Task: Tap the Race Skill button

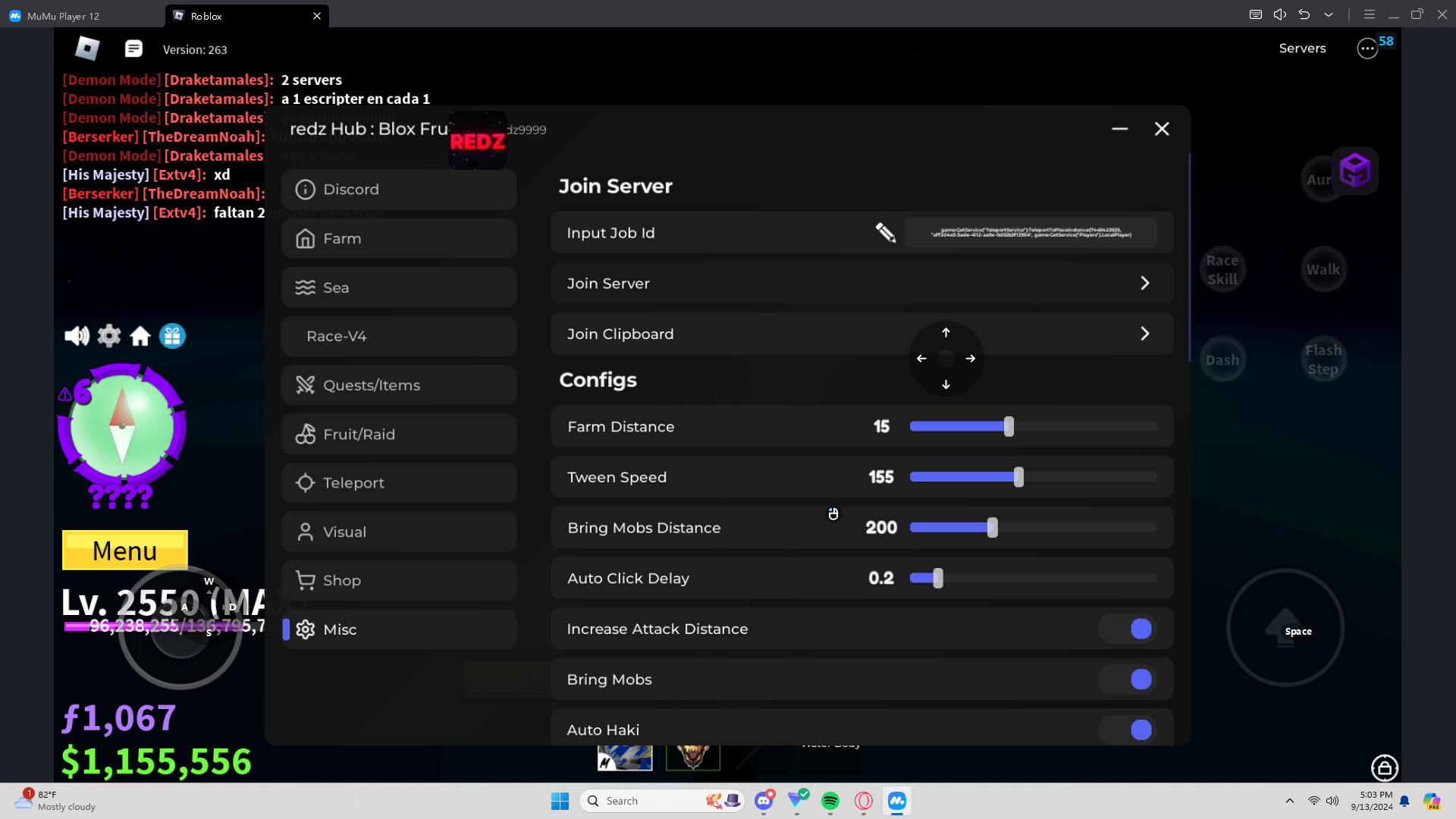Action: [1222, 269]
